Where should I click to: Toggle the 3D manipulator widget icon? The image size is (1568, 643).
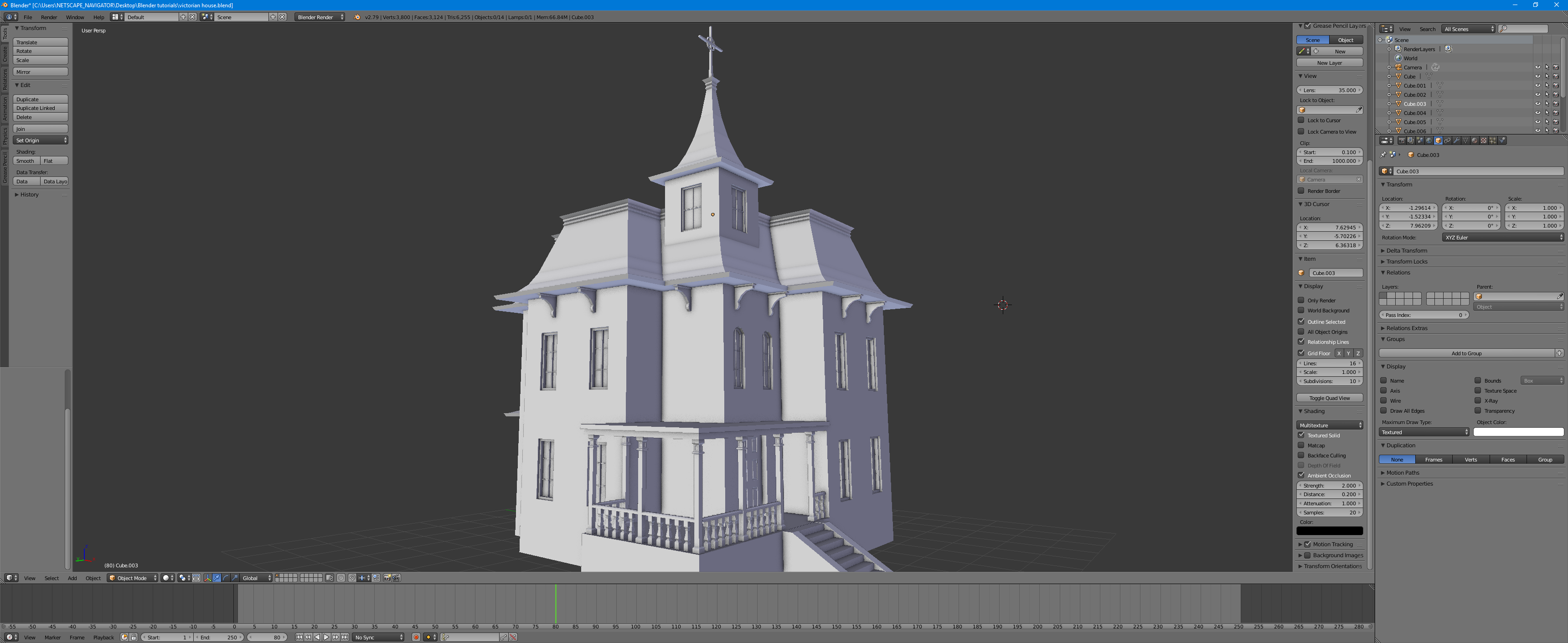point(207,578)
